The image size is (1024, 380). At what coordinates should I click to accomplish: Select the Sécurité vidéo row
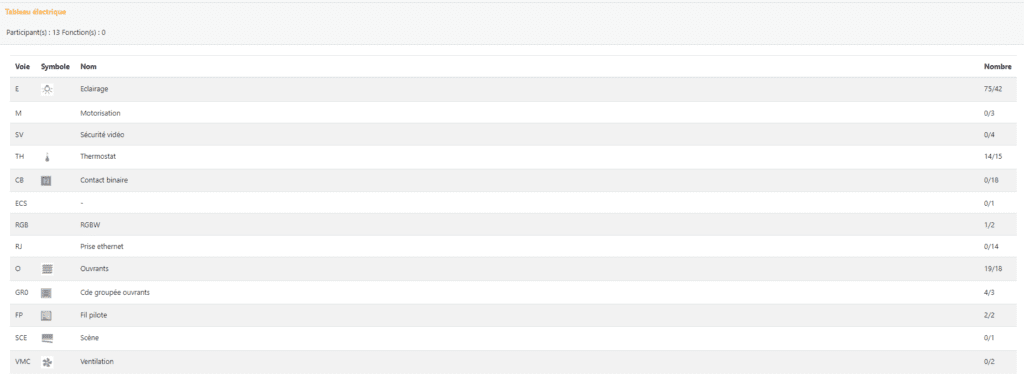[x=512, y=135]
